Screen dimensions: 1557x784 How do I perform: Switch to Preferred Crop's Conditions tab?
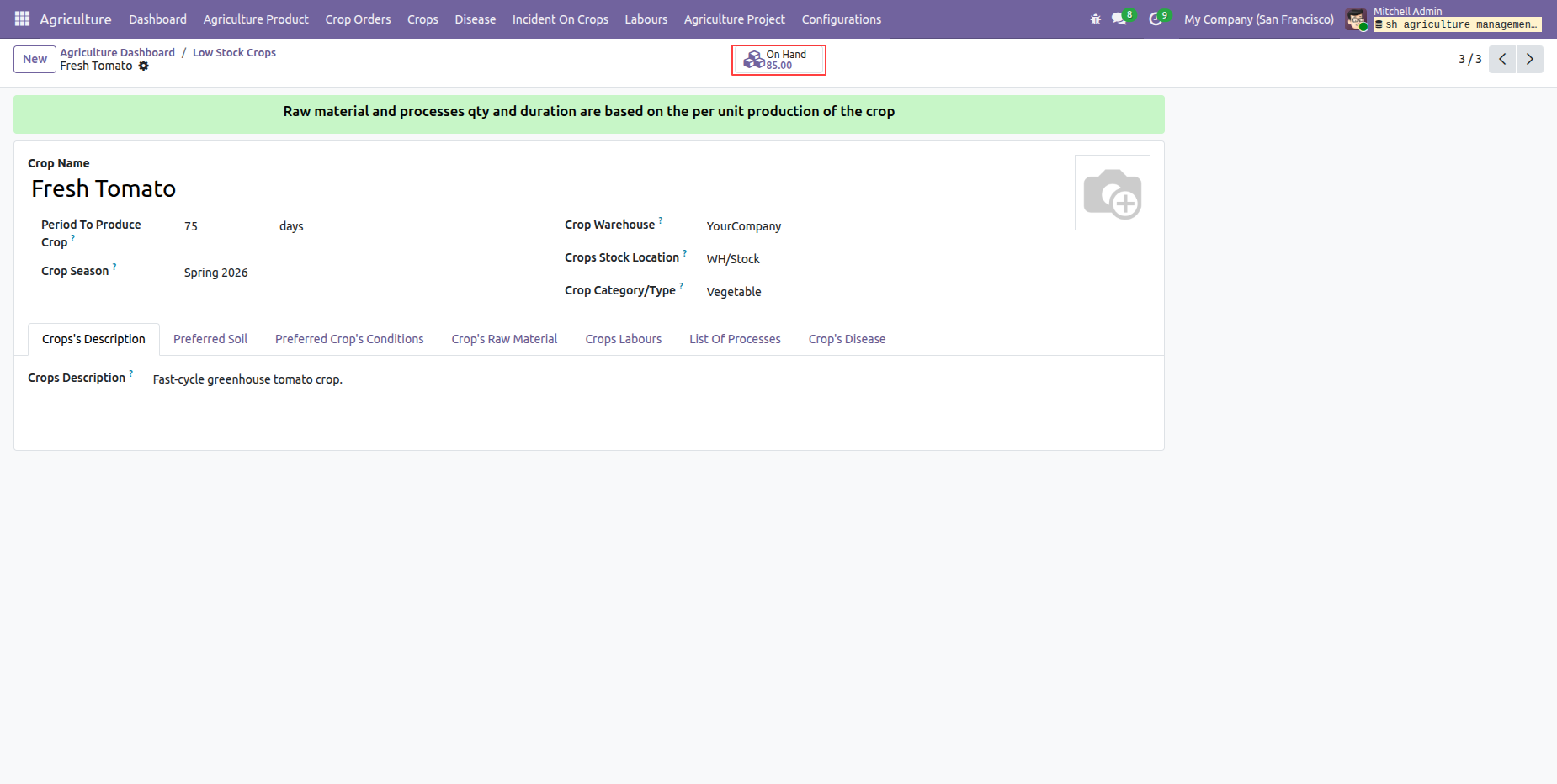click(x=349, y=339)
